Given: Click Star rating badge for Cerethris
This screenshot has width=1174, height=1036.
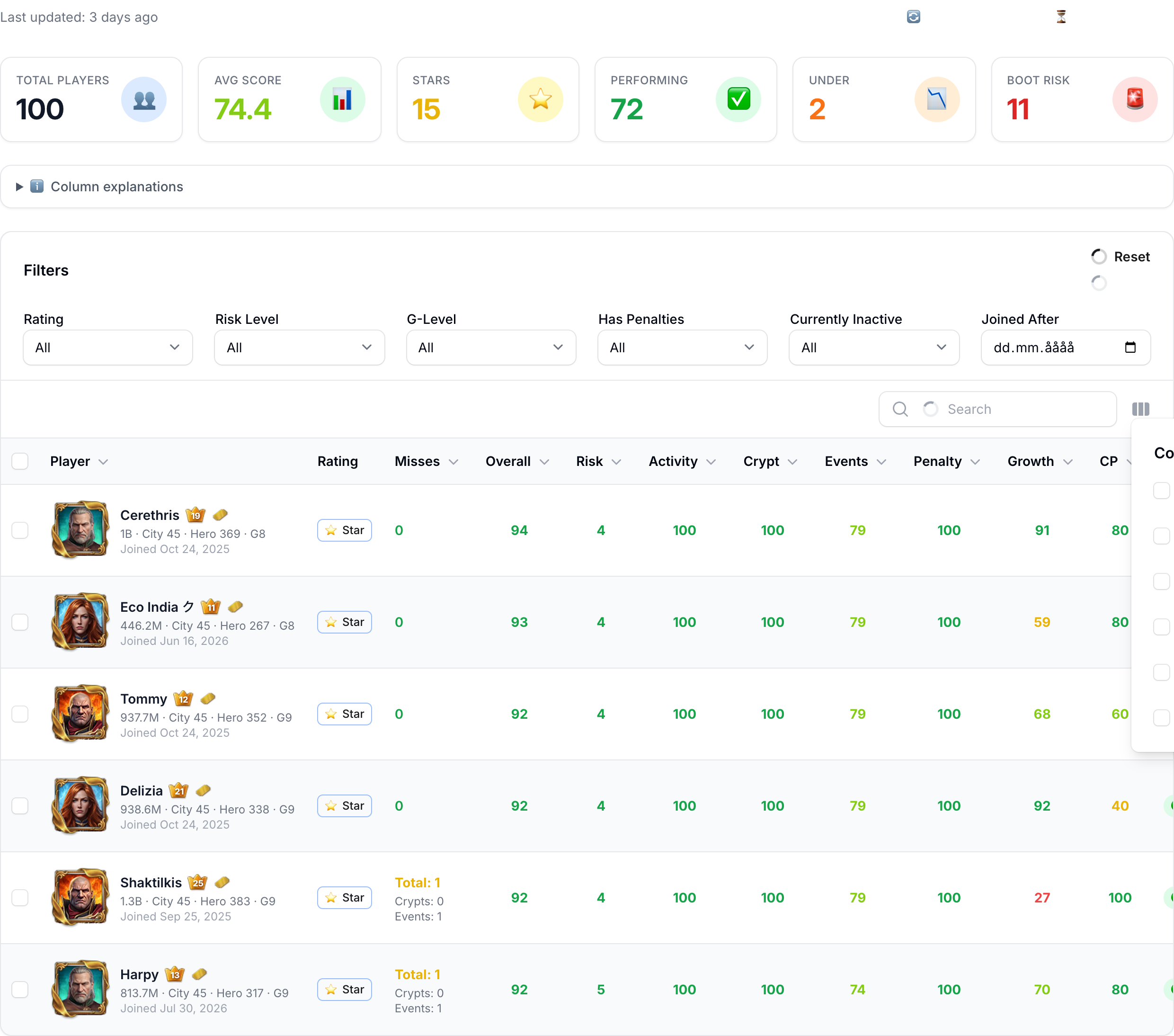Looking at the screenshot, I should click(x=345, y=530).
